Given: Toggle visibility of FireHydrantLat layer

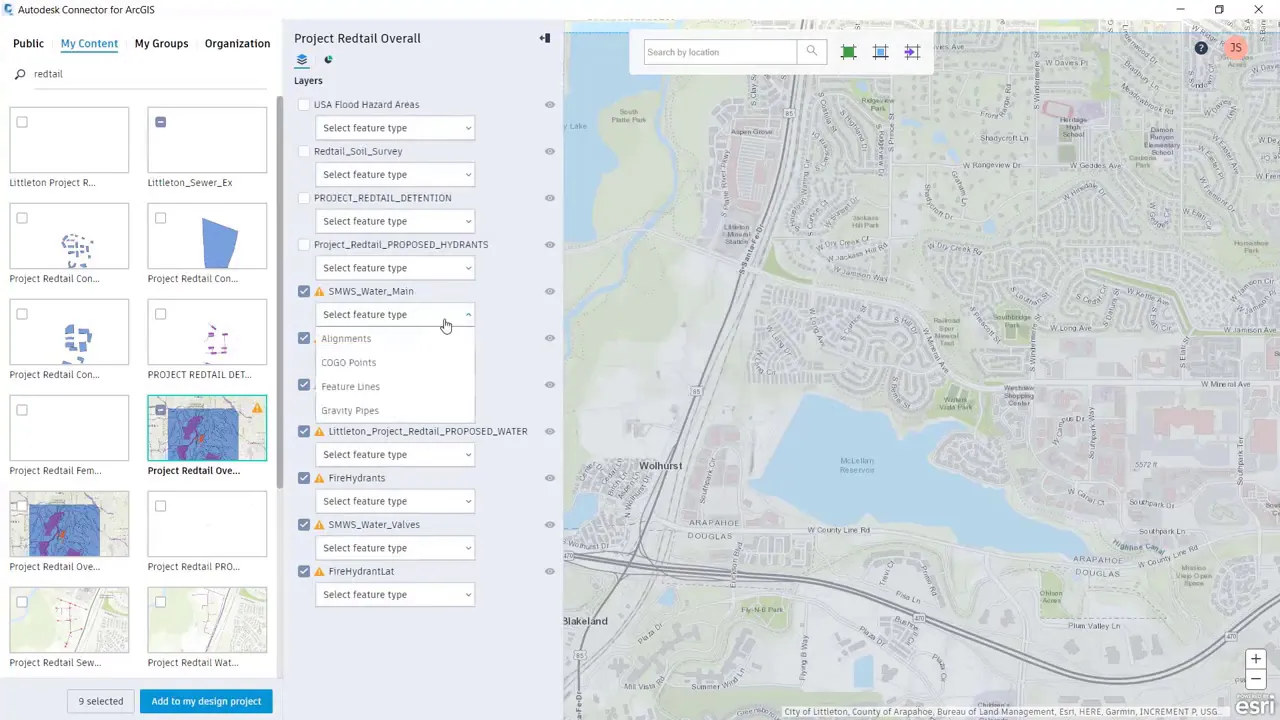Looking at the screenshot, I should [550, 572].
